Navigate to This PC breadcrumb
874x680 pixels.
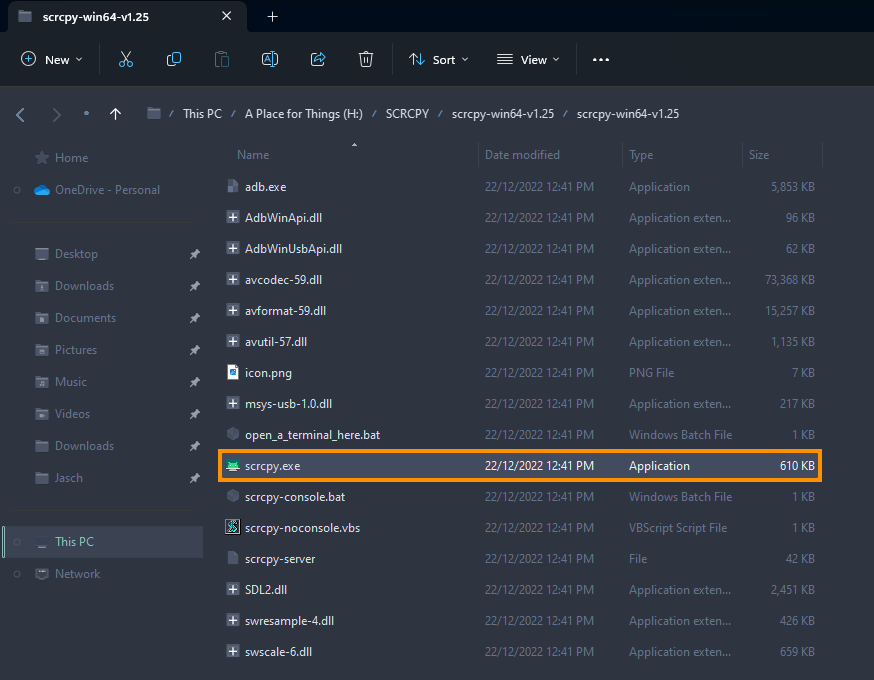202,114
